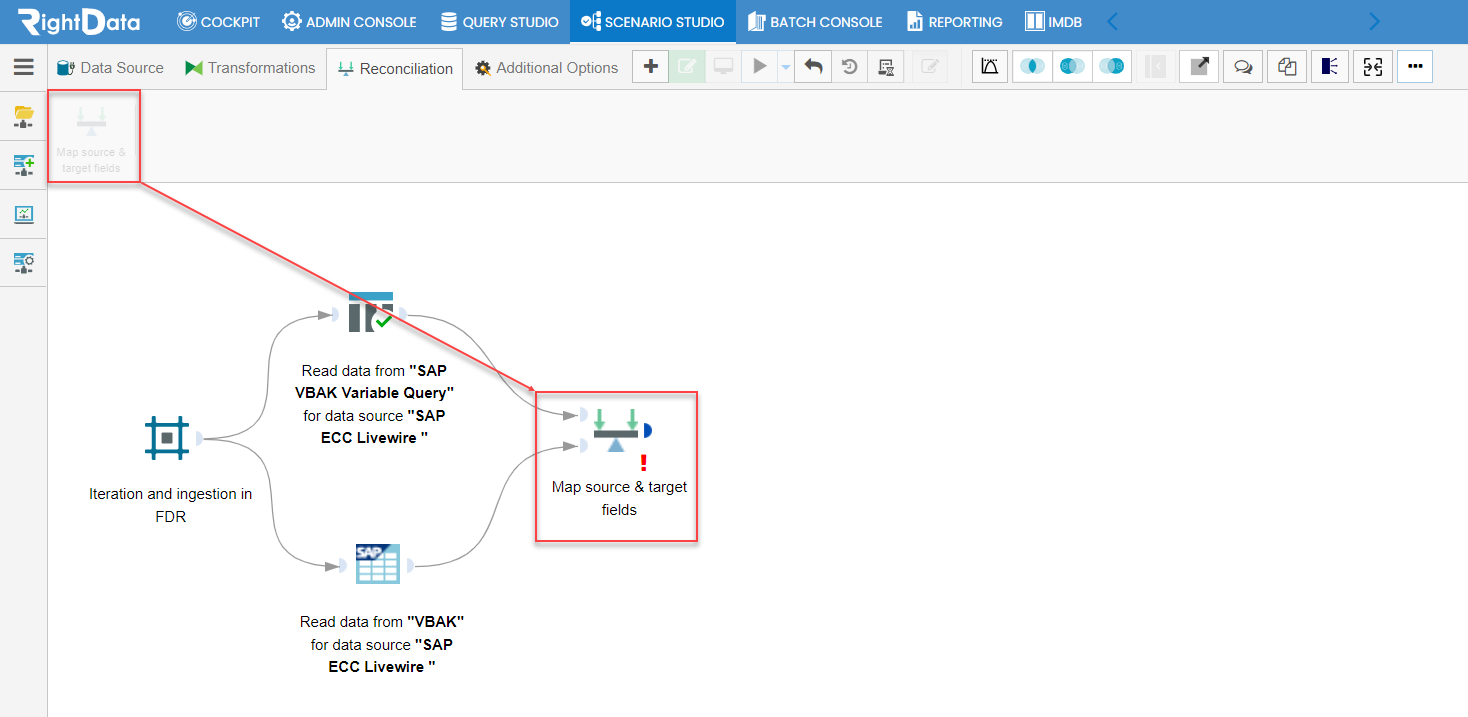Image resolution: width=1468 pixels, height=717 pixels.
Task: Select the Map source & target fields canvas node
Action: click(x=616, y=430)
